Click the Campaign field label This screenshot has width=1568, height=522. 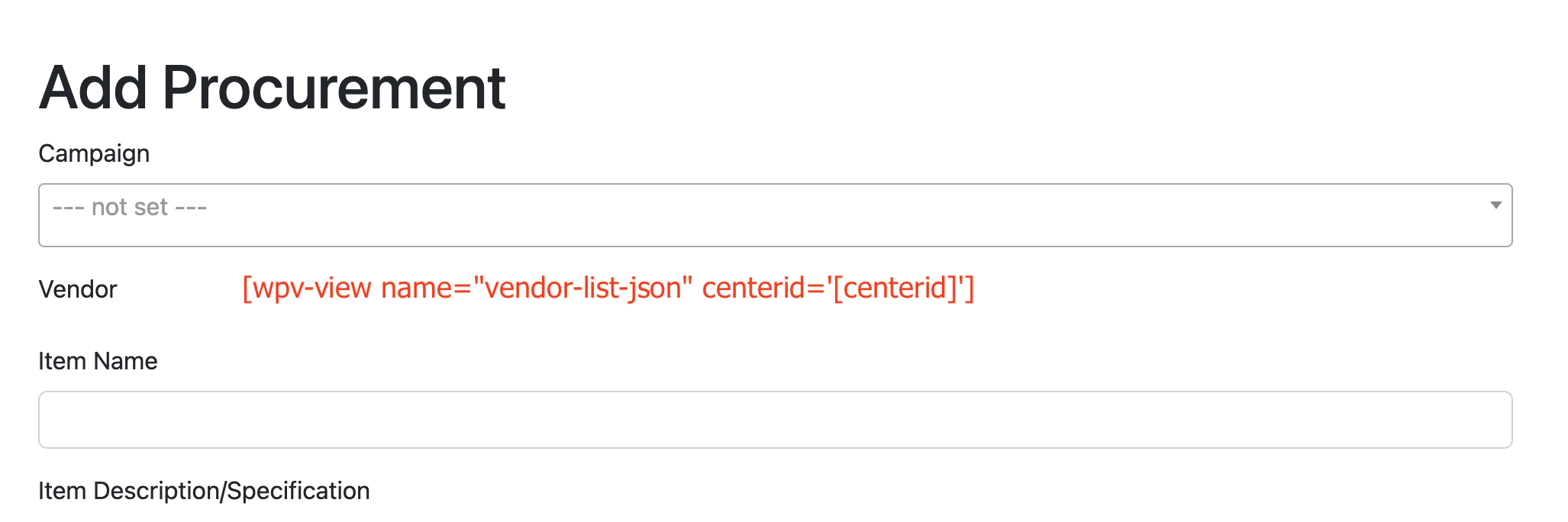tap(94, 154)
